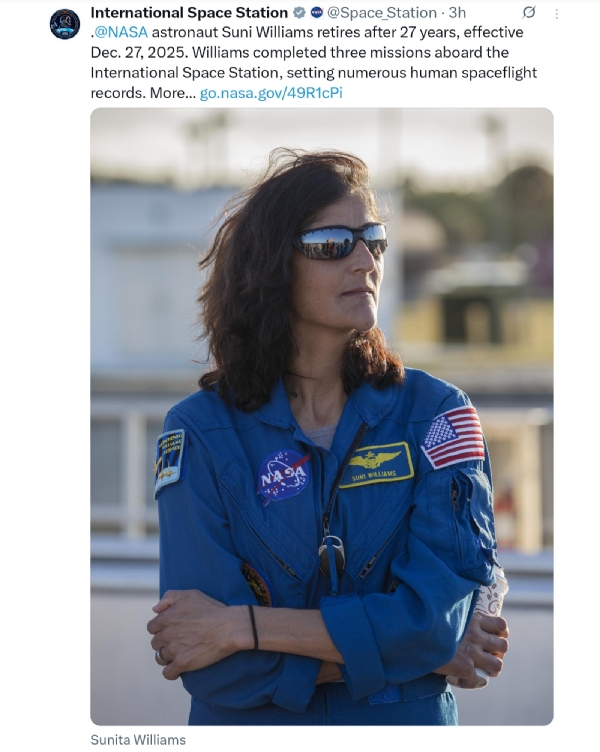
Task: Click the mirrored sunglasses in the photo
Action: [x=340, y=241]
